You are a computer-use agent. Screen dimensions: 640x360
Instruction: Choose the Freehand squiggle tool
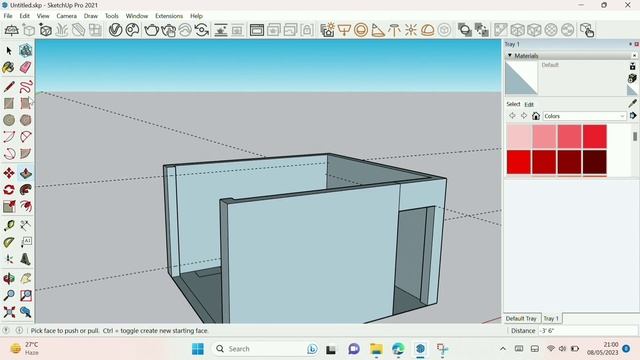(25, 87)
